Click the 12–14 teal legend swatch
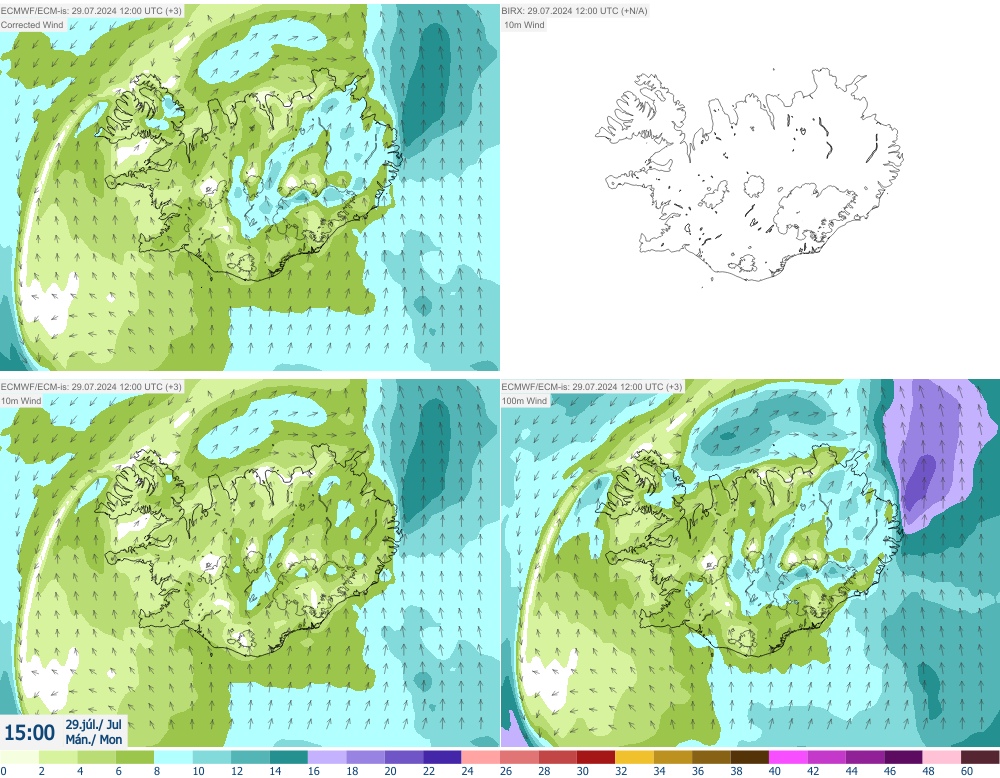1000x778 pixels. [x=250, y=757]
